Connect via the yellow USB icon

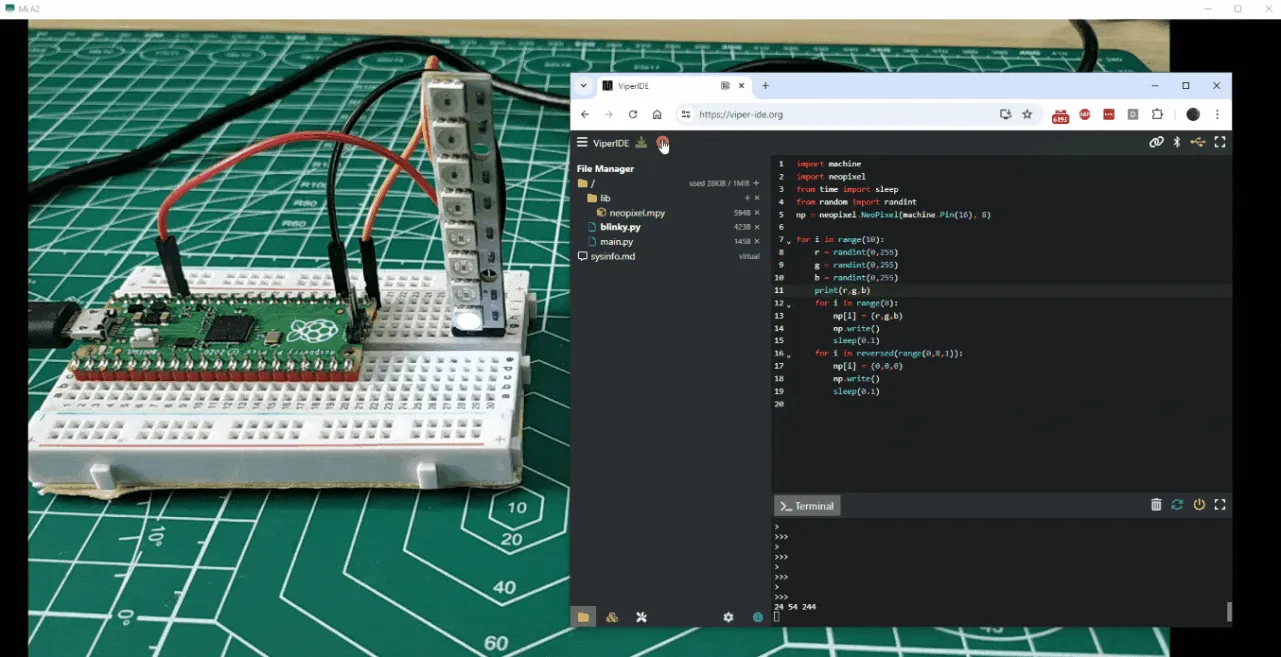(x=1198, y=142)
